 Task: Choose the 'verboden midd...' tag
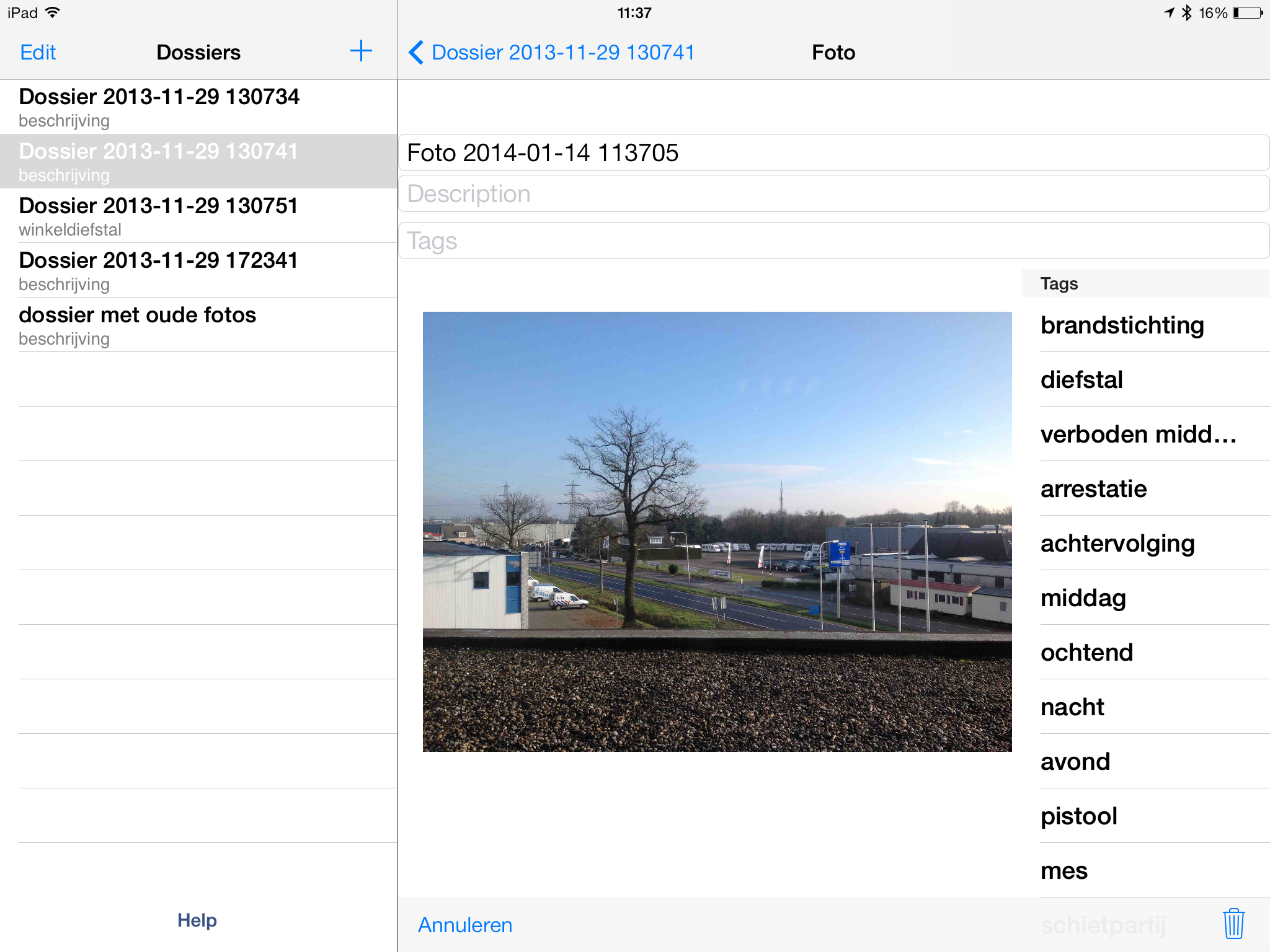pyautogui.click(x=1146, y=434)
